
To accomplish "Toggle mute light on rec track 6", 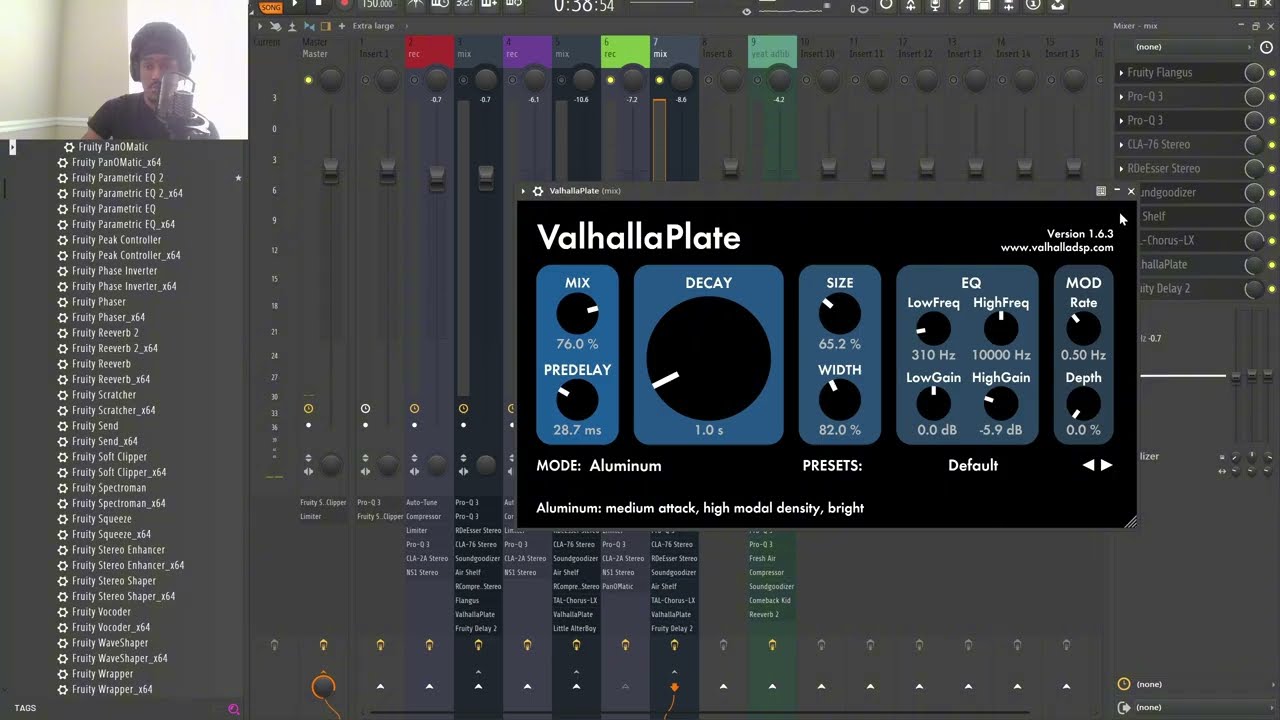I will tap(610, 80).
